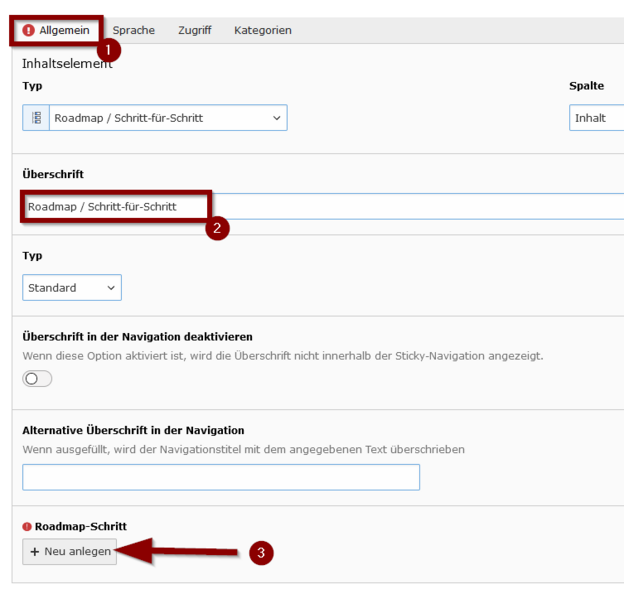Toggle Überschrift in der Navigation deaktivieren

pyautogui.click(x=37, y=379)
